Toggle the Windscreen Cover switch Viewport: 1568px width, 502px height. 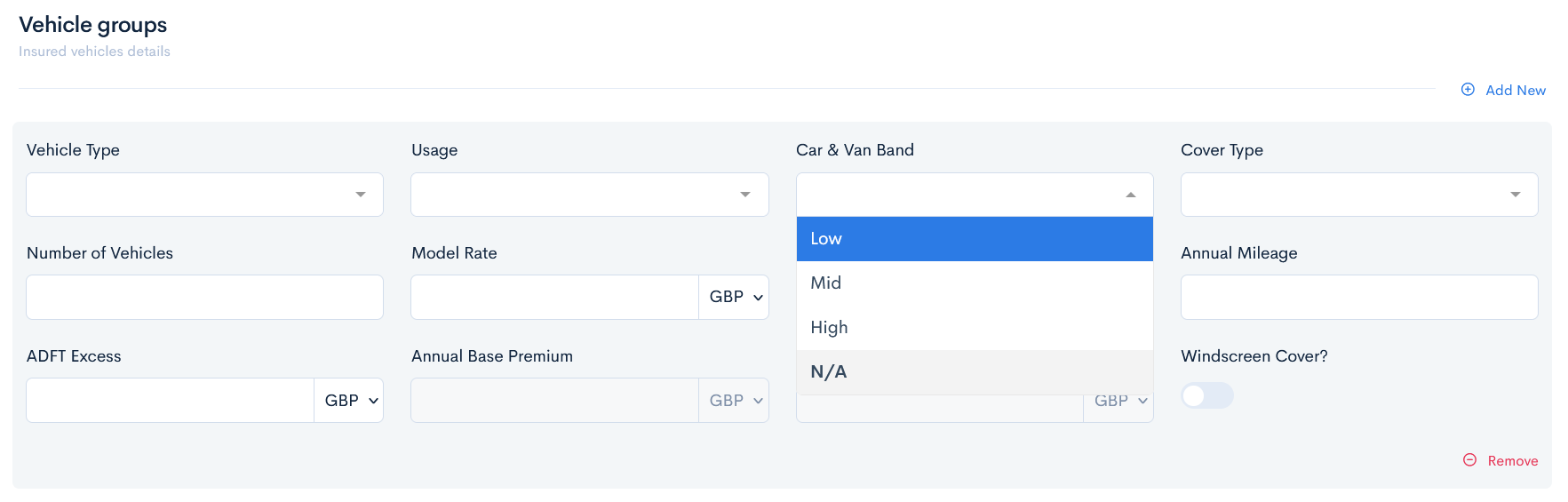pyautogui.click(x=1206, y=395)
